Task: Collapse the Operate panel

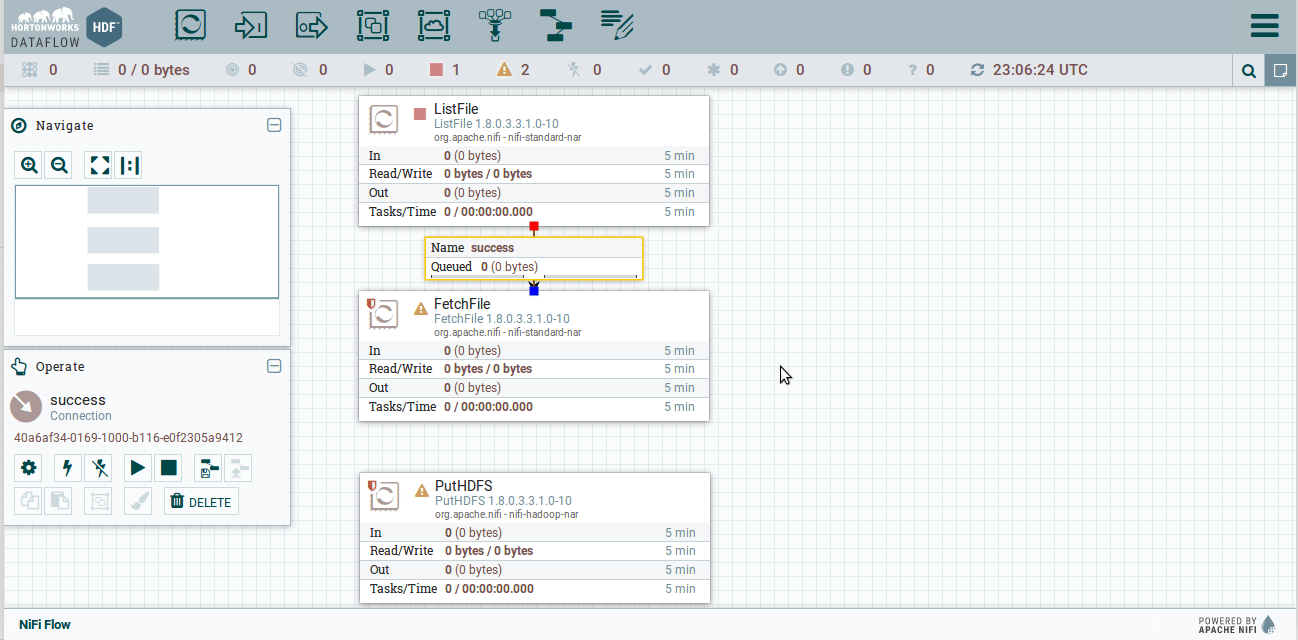Action: tap(274, 366)
